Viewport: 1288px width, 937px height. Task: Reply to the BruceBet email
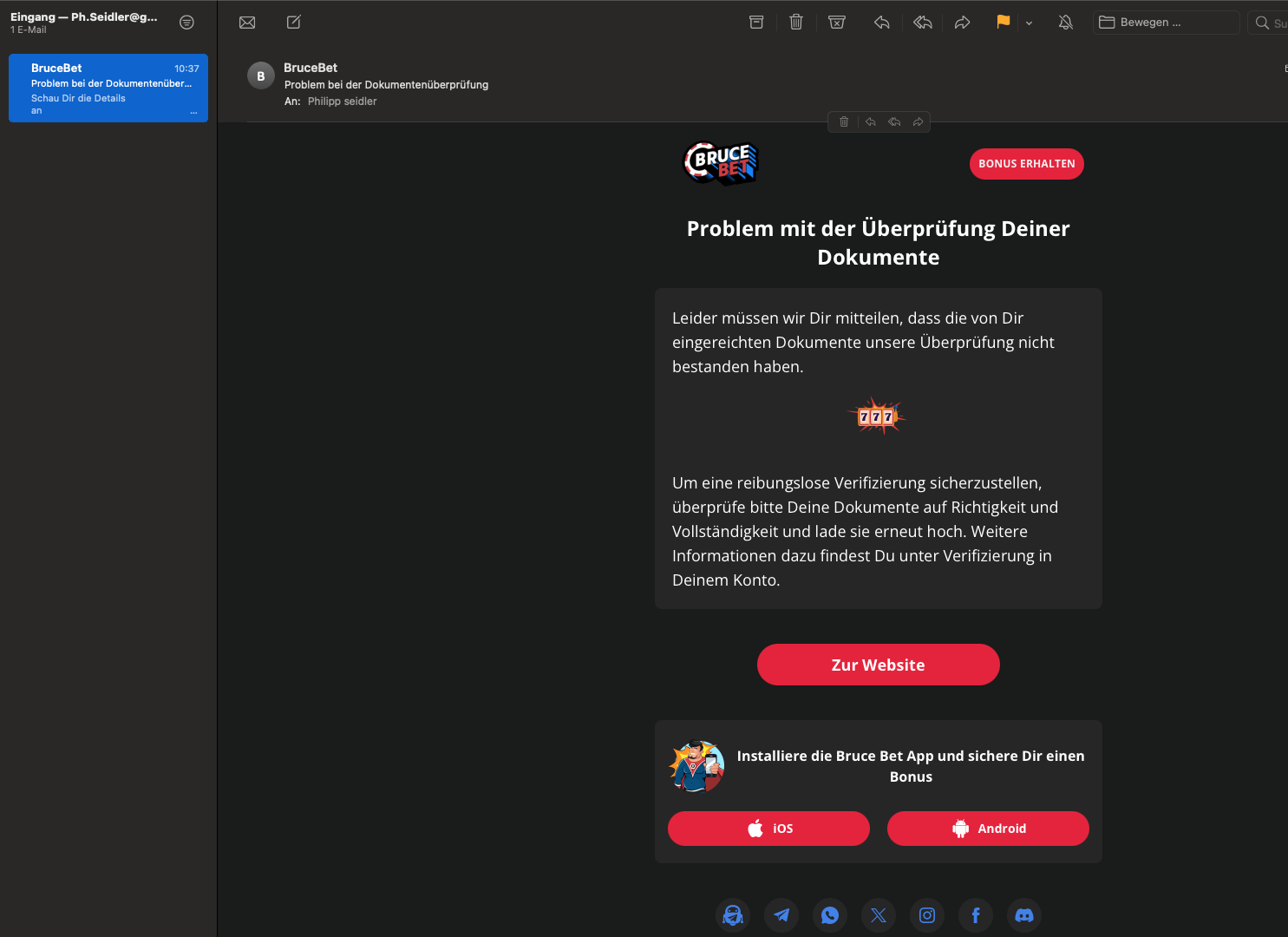[882, 23]
